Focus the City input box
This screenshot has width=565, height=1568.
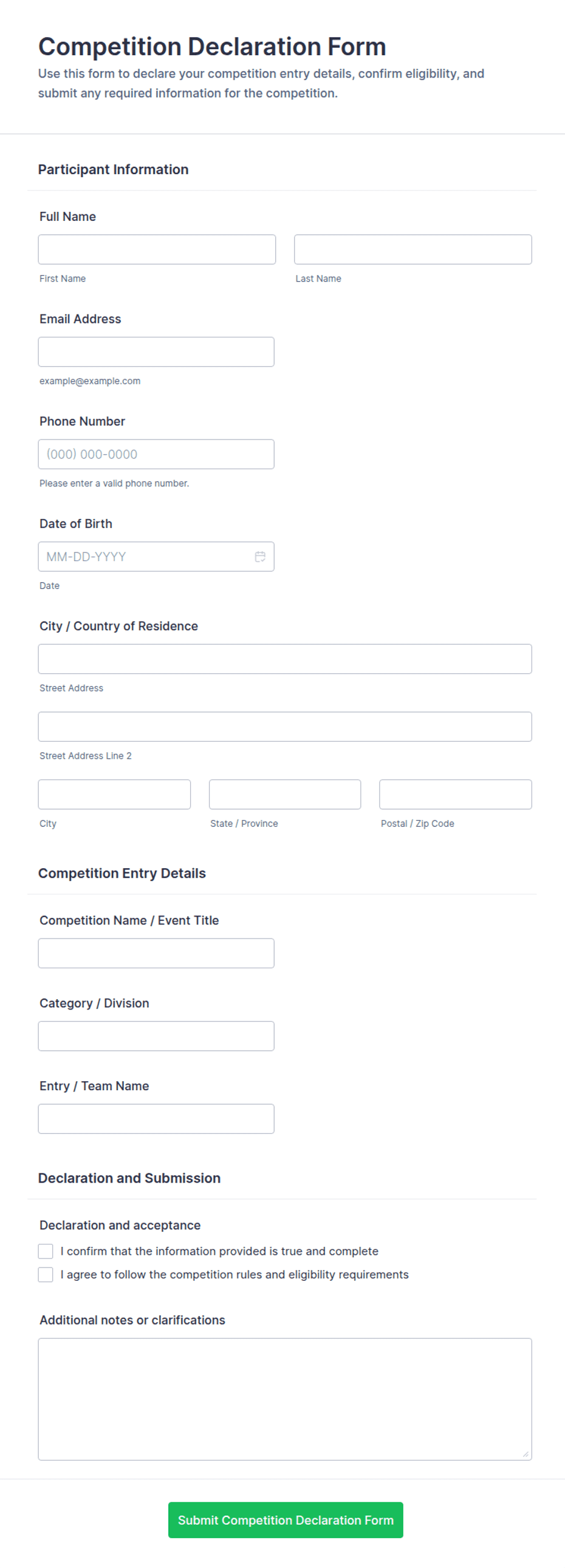pyautogui.click(x=115, y=794)
